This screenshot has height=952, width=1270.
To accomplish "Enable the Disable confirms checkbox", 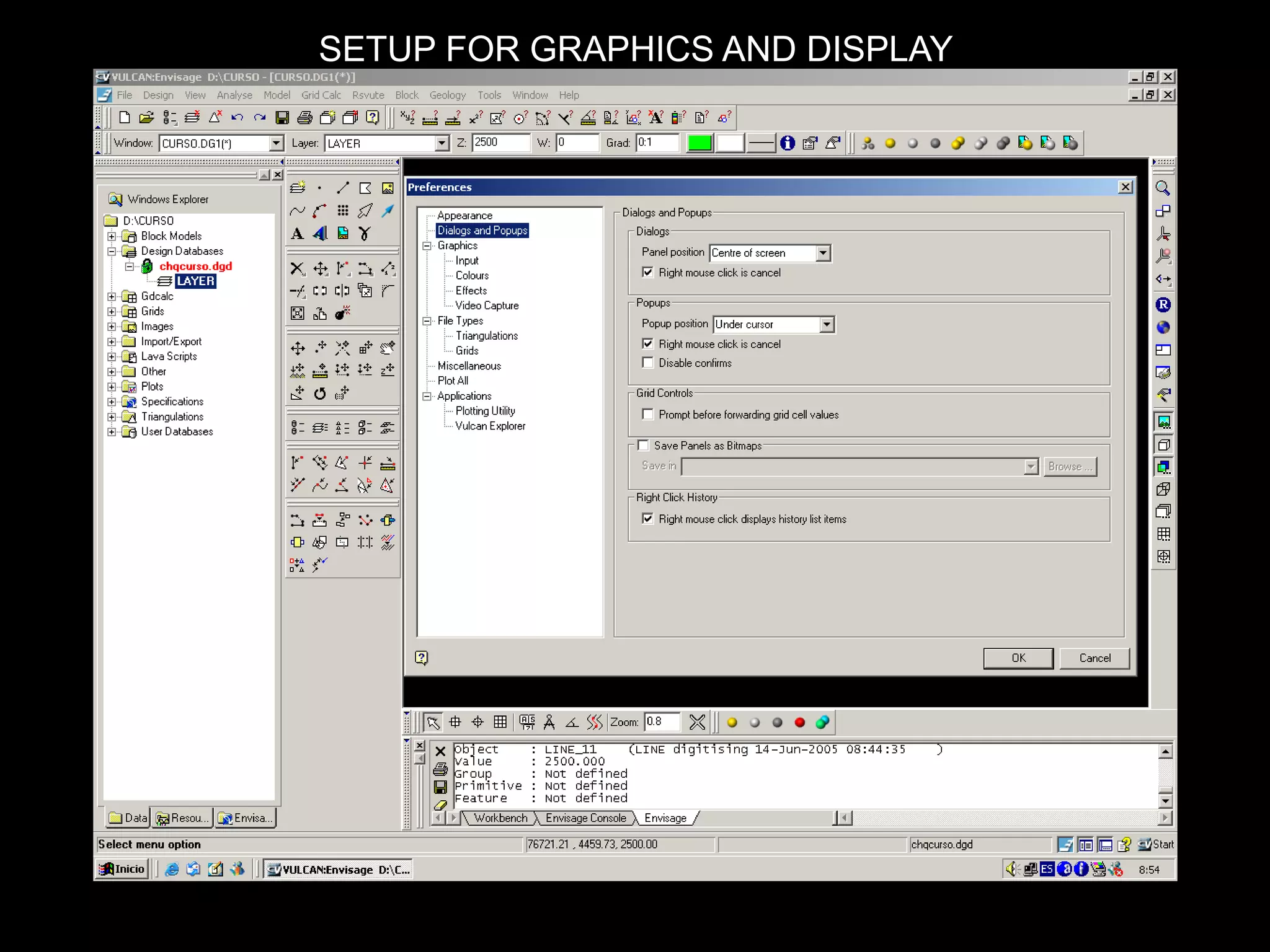I will pos(648,363).
